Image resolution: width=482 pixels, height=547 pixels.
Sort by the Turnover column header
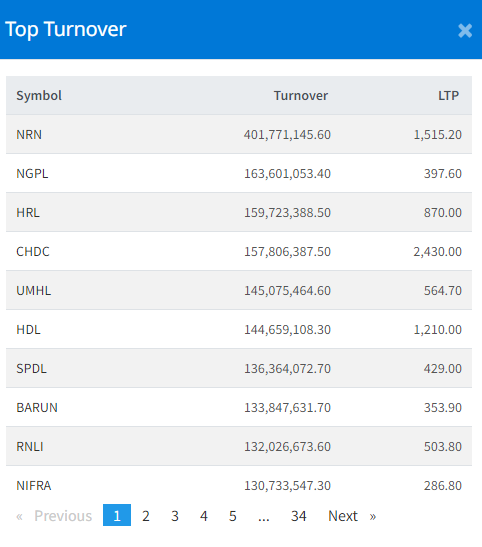pyautogui.click(x=301, y=95)
